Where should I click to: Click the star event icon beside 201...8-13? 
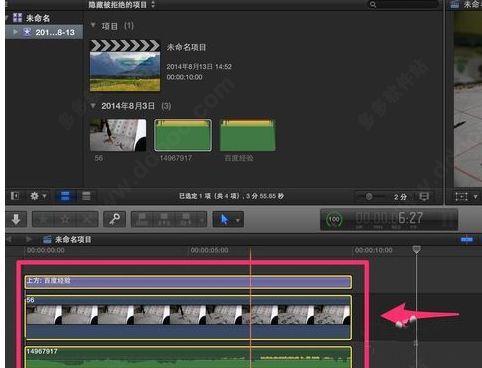point(27,32)
